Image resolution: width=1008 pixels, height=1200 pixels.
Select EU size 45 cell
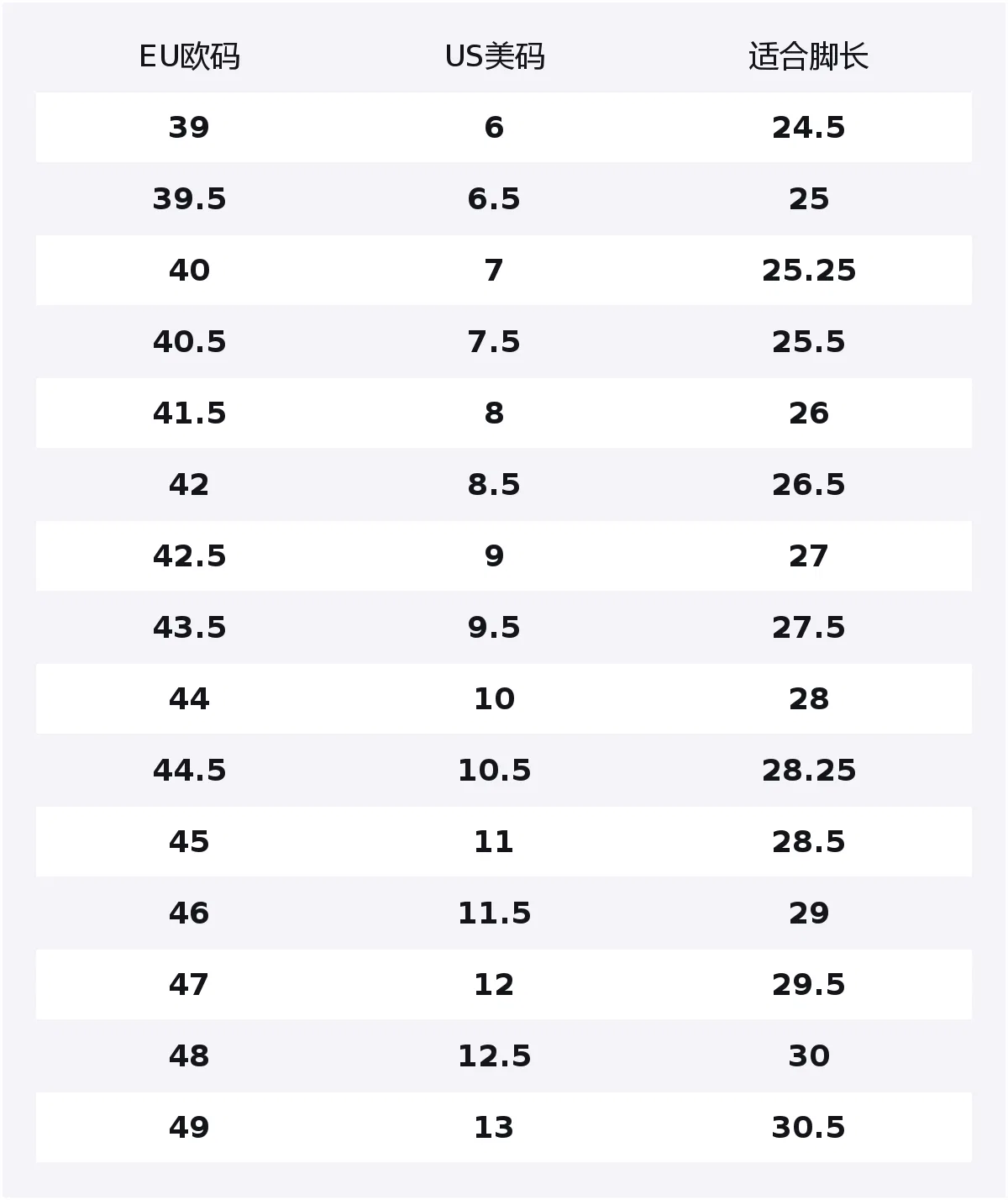pos(189,842)
